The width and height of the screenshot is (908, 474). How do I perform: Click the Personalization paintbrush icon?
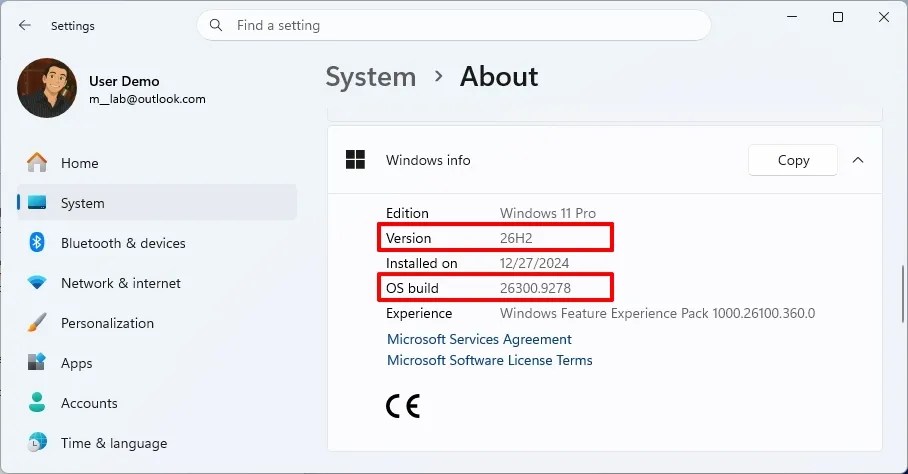pos(37,322)
